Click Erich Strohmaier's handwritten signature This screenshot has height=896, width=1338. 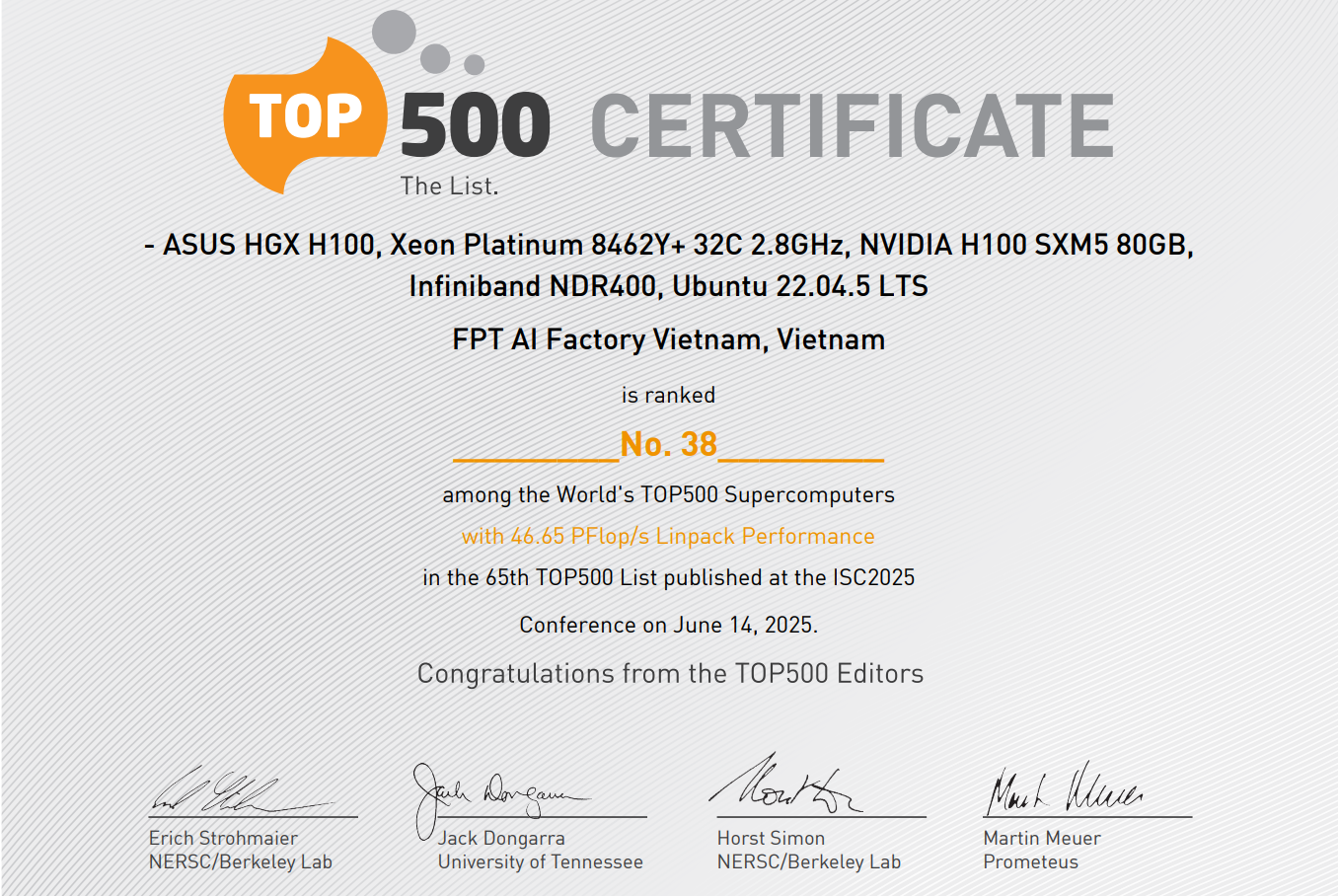point(243,791)
